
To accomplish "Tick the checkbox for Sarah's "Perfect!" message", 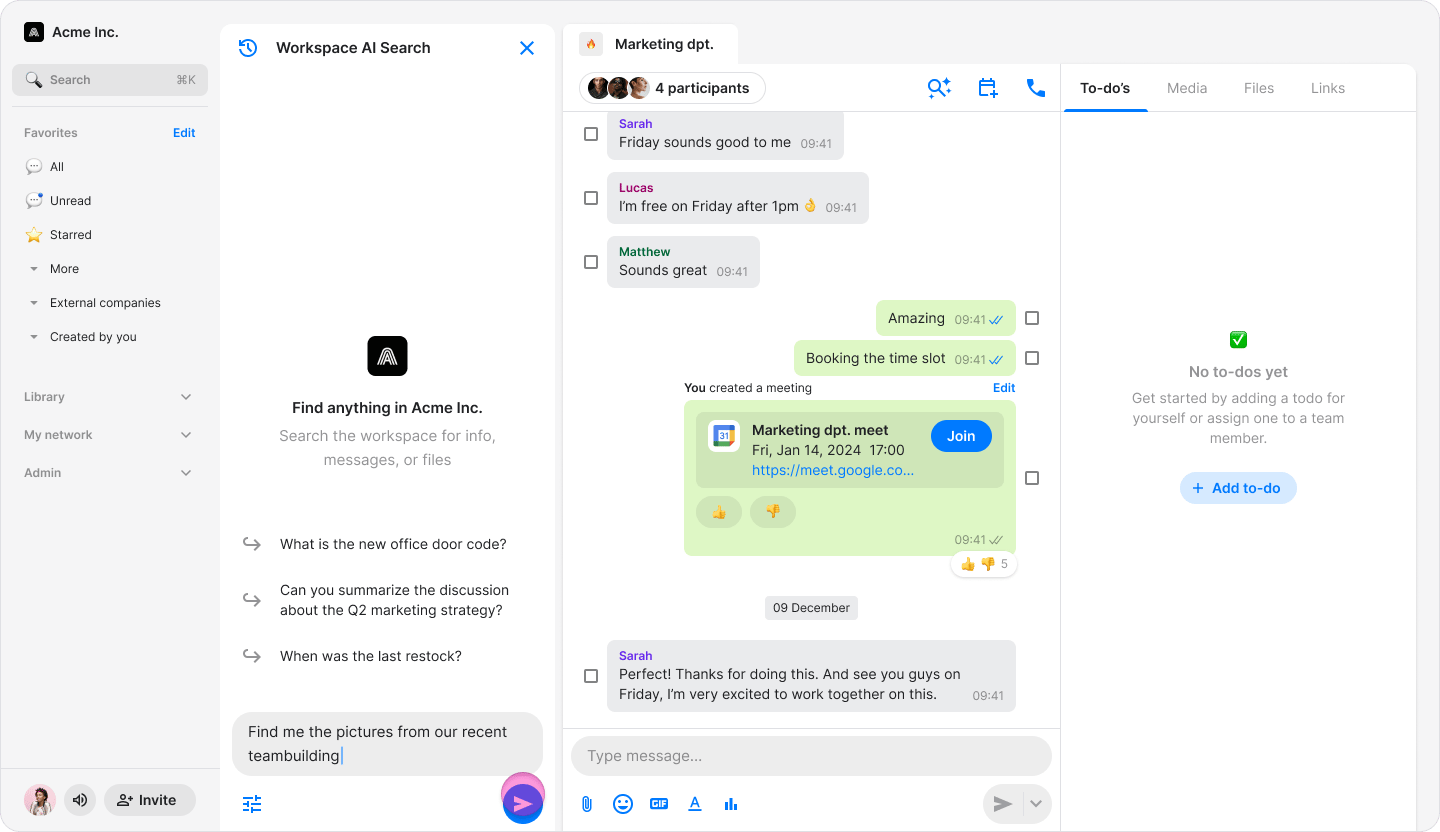I will (591, 676).
